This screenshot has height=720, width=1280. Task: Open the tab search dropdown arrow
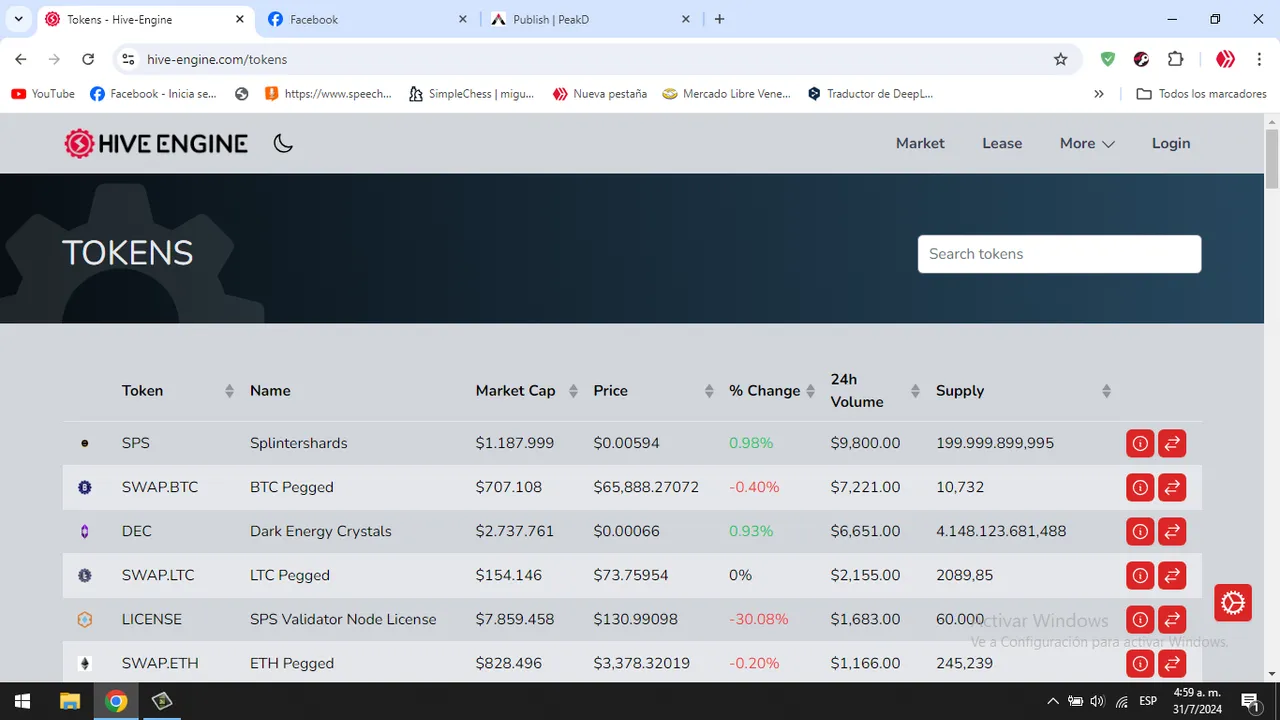click(18, 19)
